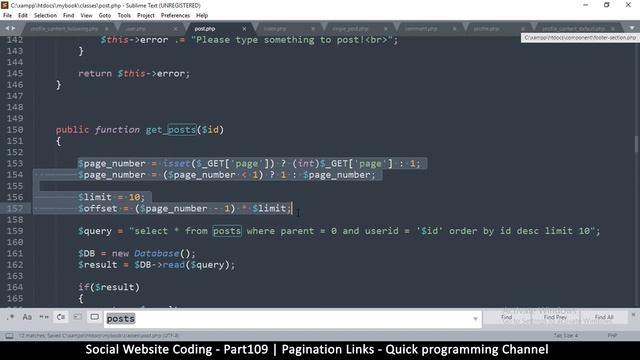Image resolution: width=640 pixels, height=360 pixels.
Task: Click the highlighted 'posts' in the query
Action: click(x=227, y=231)
